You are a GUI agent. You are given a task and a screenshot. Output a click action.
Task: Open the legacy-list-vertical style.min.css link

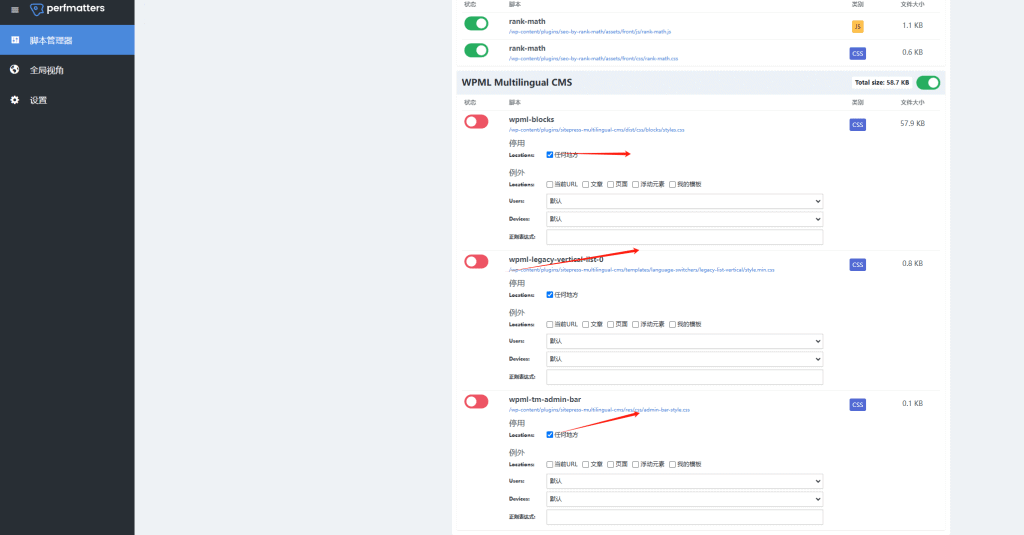641,270
